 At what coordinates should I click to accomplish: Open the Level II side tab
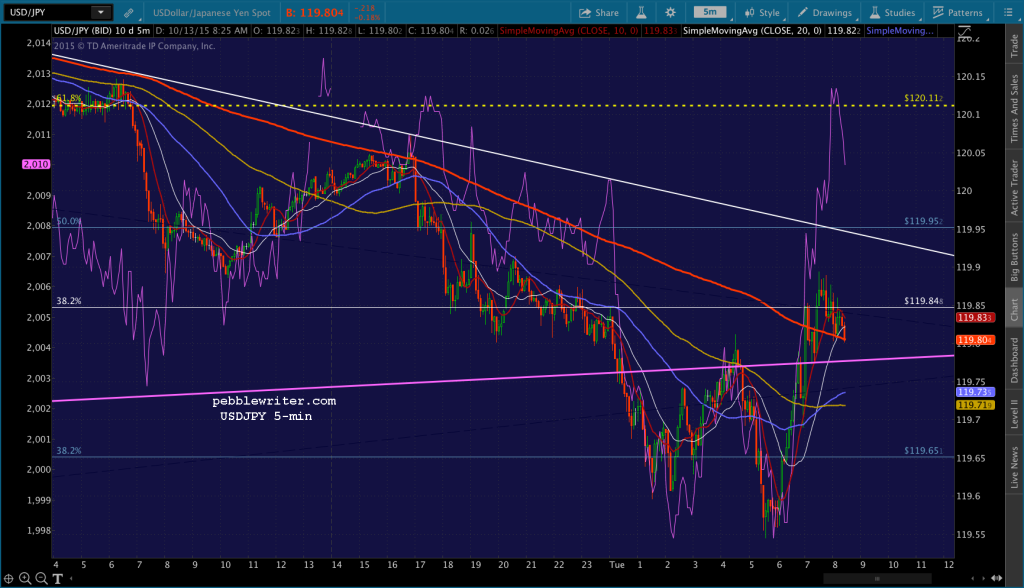(x=1014, y=414)
